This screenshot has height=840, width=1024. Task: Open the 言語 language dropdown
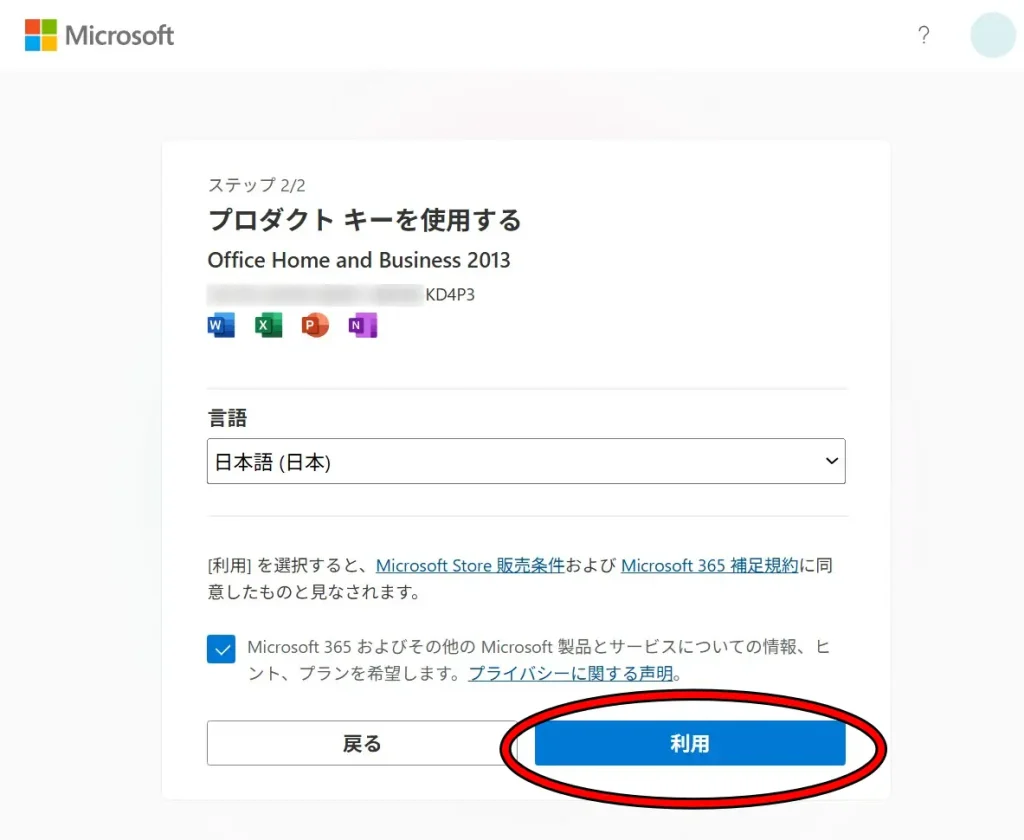pyautogui.click(x=526, y=461)
